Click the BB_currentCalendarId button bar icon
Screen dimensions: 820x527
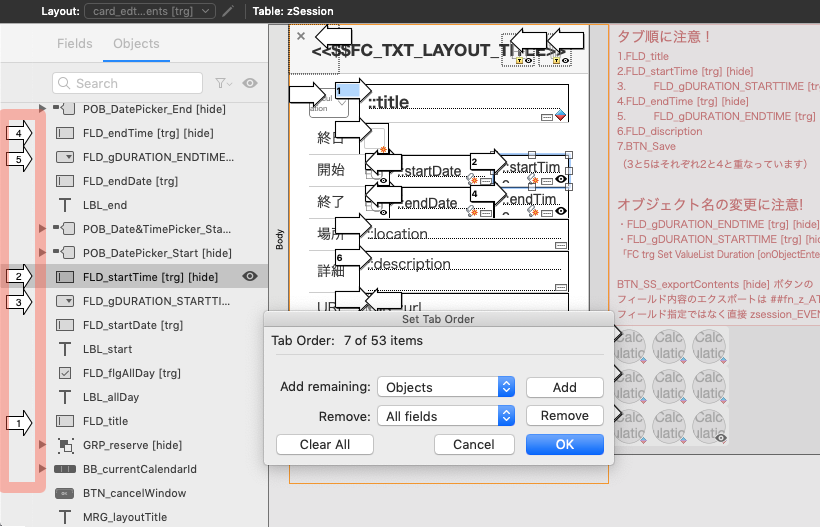click(x=65, y=469)
